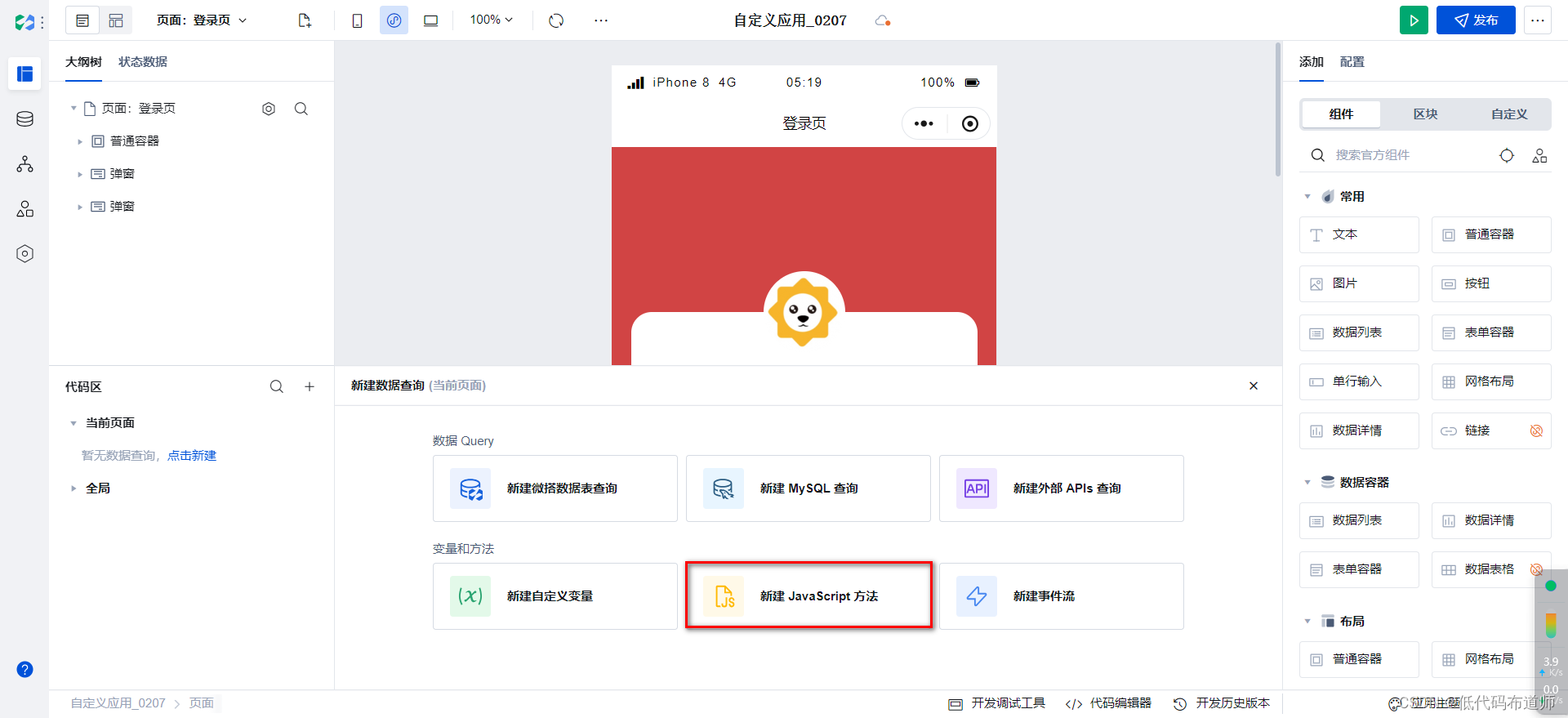Image resolution: width=1568 pixels, height=718 pixels.
Task: Expand the second 弹窗 tree node
Action: [x=80, y=207]
